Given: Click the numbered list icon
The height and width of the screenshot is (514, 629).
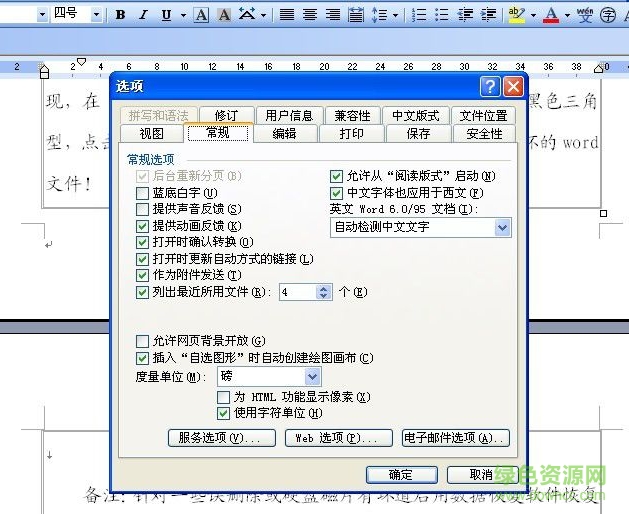Looking at the screenshot, I should coord(419,15).
